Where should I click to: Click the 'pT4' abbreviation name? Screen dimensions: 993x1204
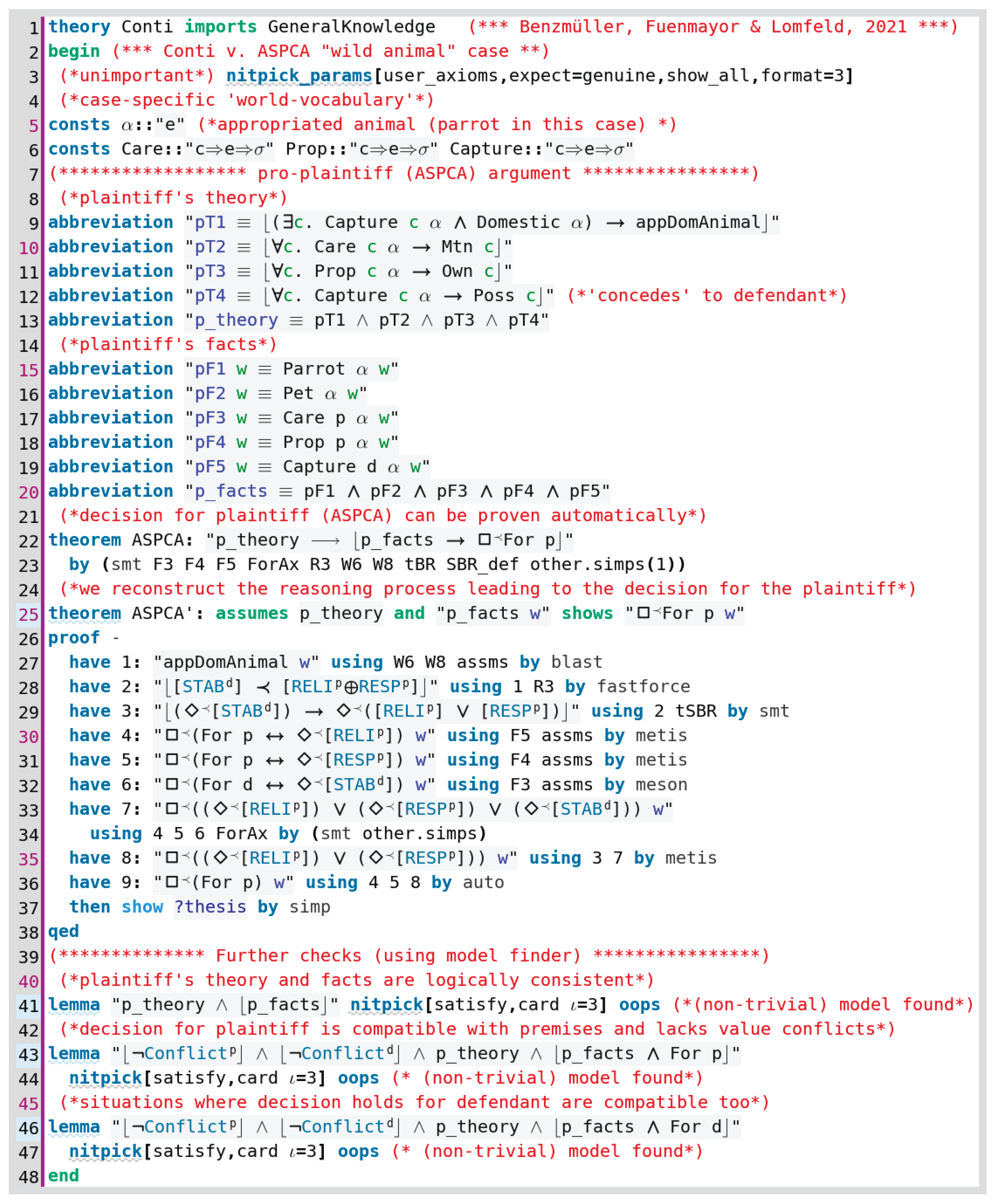pos(210,296)
